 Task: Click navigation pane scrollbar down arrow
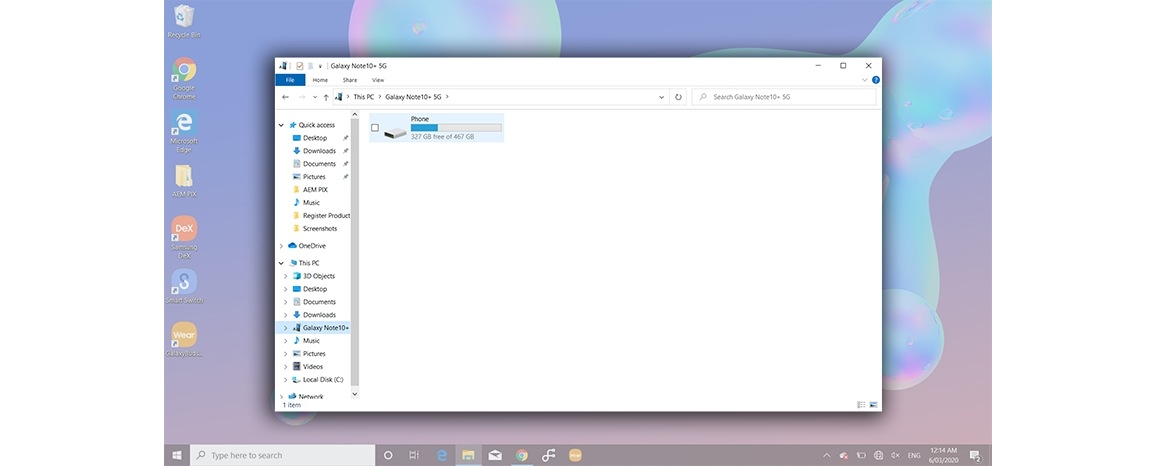[355, 394]
